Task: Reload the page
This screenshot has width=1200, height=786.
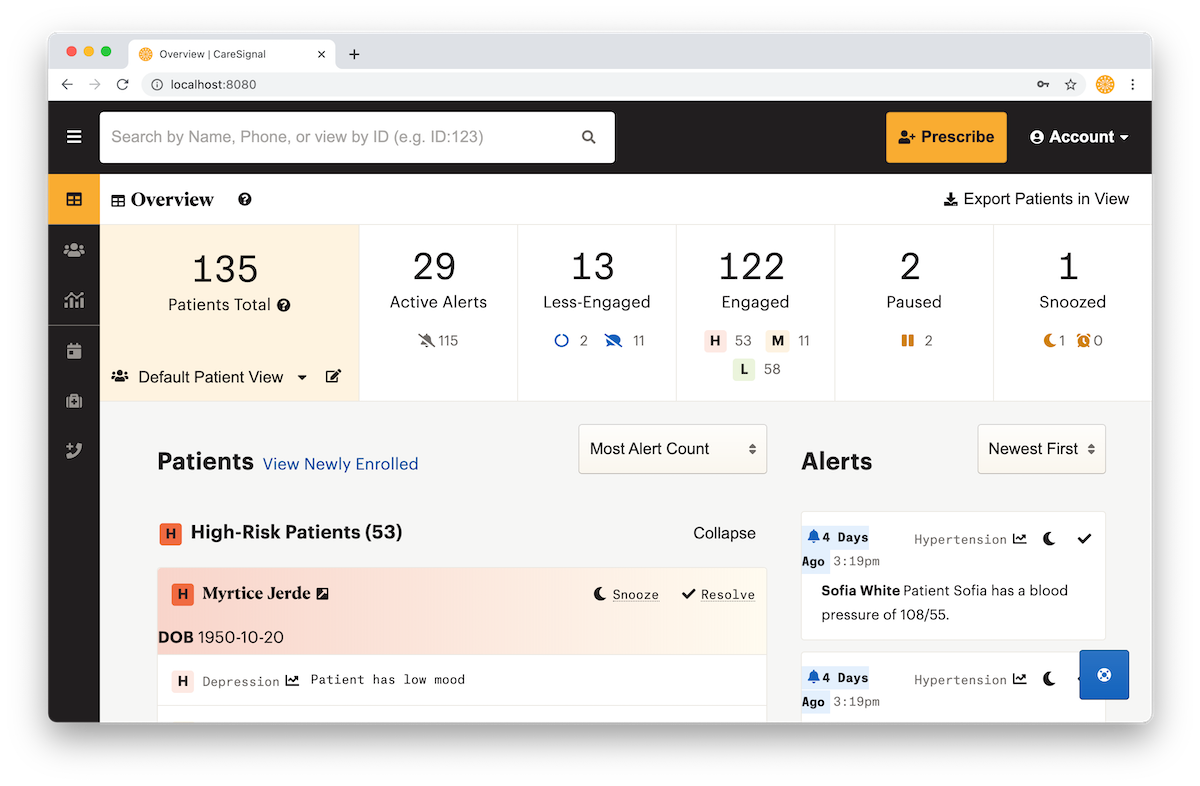Action: (122, 84)
